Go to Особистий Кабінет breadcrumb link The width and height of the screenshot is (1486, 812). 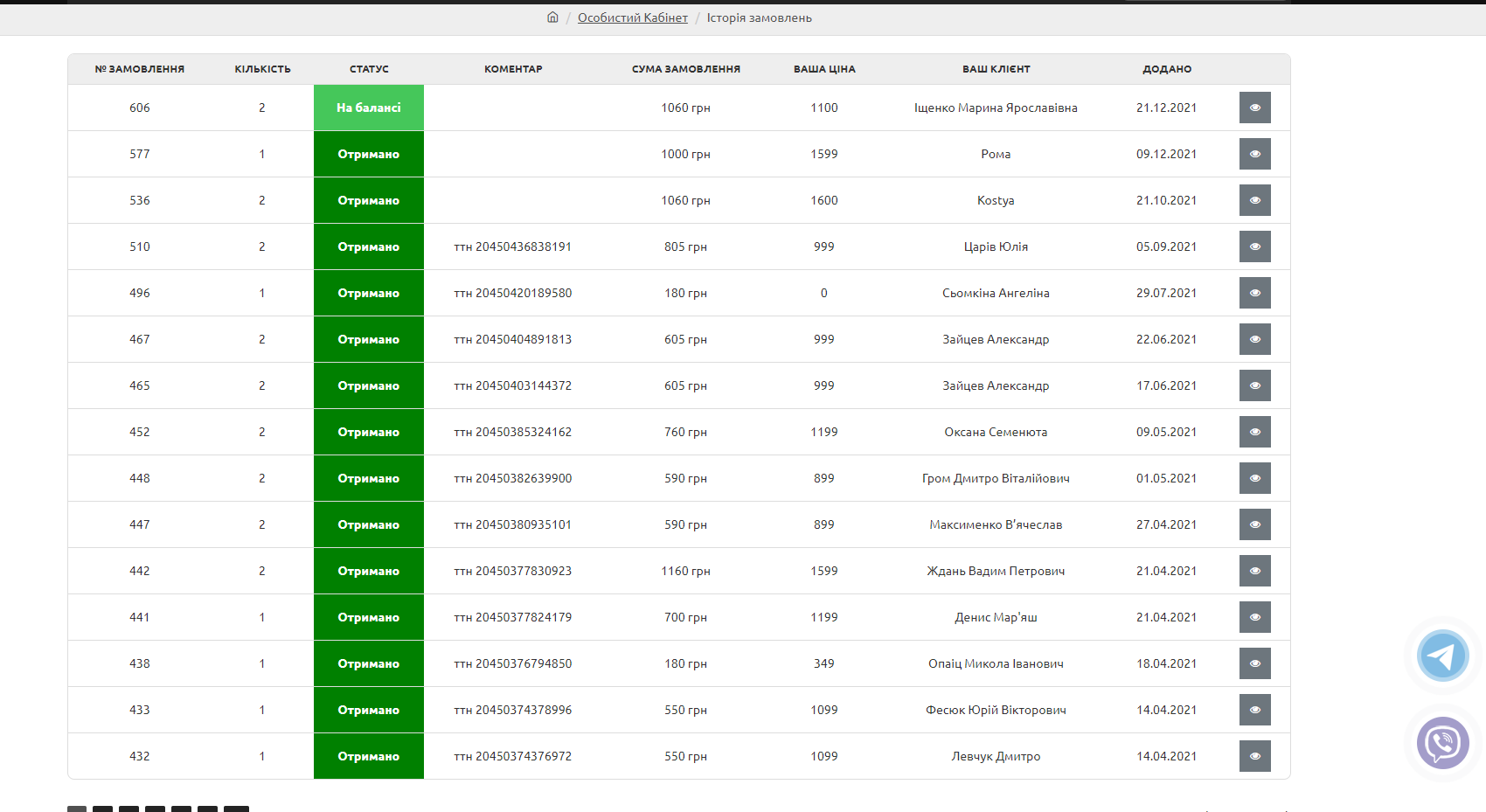click(x=632, y=17)
